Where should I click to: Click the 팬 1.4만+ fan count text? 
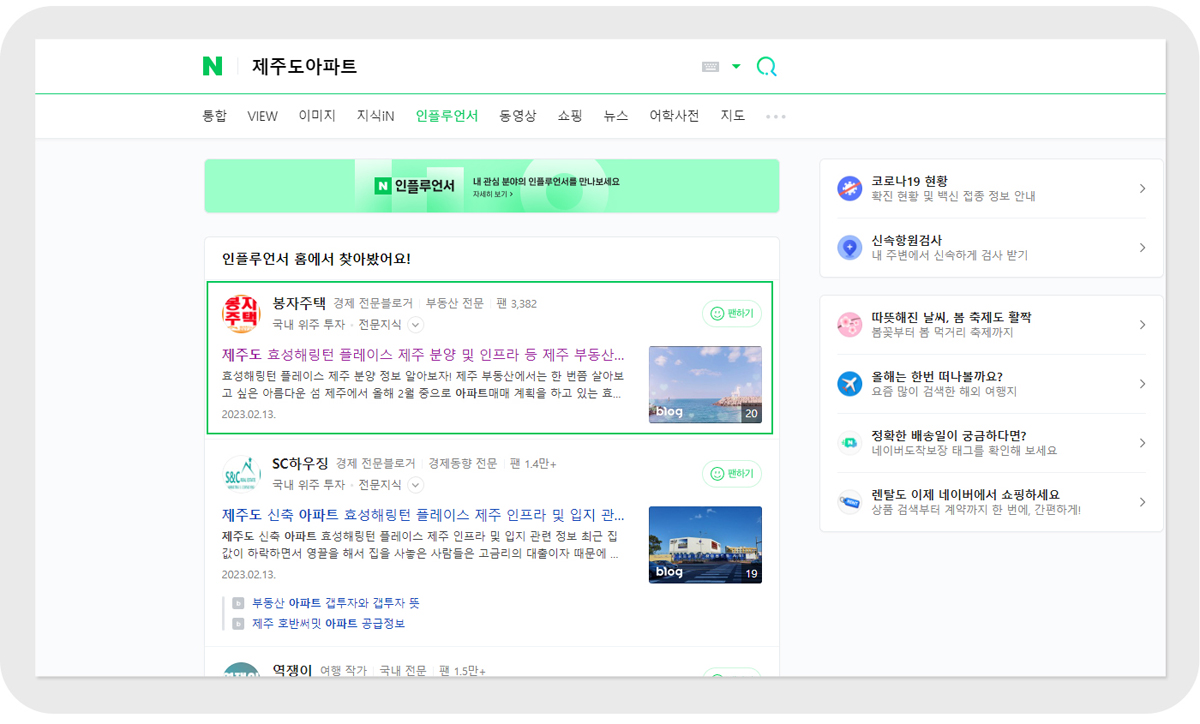click(x=533, y=464)
